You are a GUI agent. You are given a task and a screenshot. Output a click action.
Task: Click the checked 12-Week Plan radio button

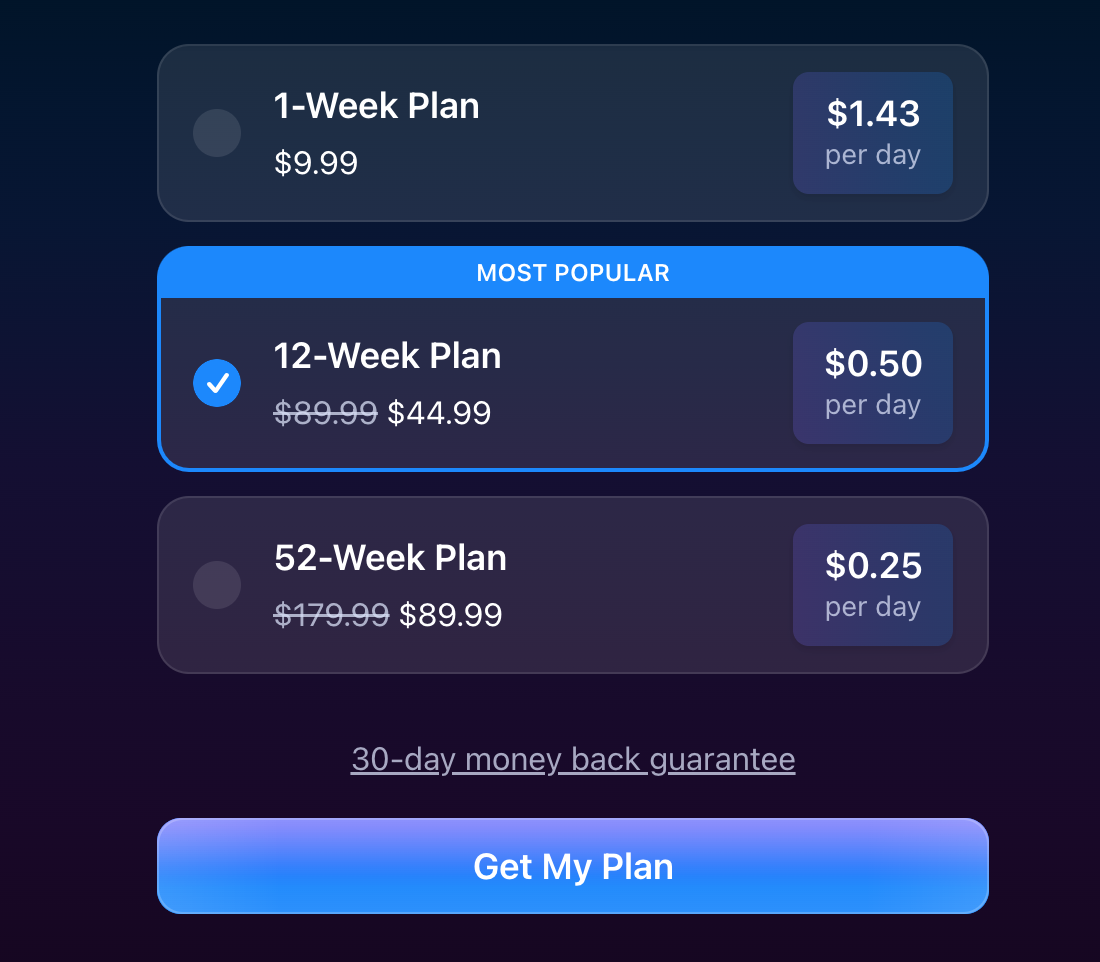[217, 383]
